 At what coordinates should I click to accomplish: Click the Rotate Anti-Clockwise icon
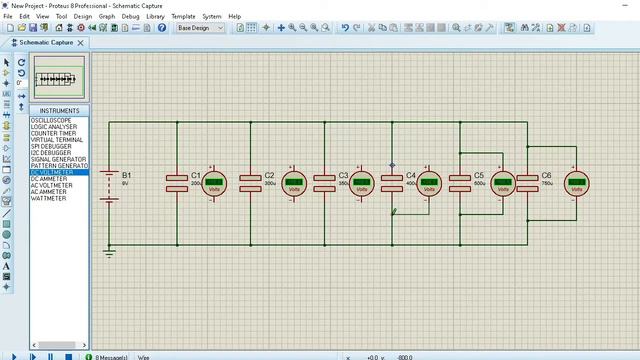coord(22,73)
